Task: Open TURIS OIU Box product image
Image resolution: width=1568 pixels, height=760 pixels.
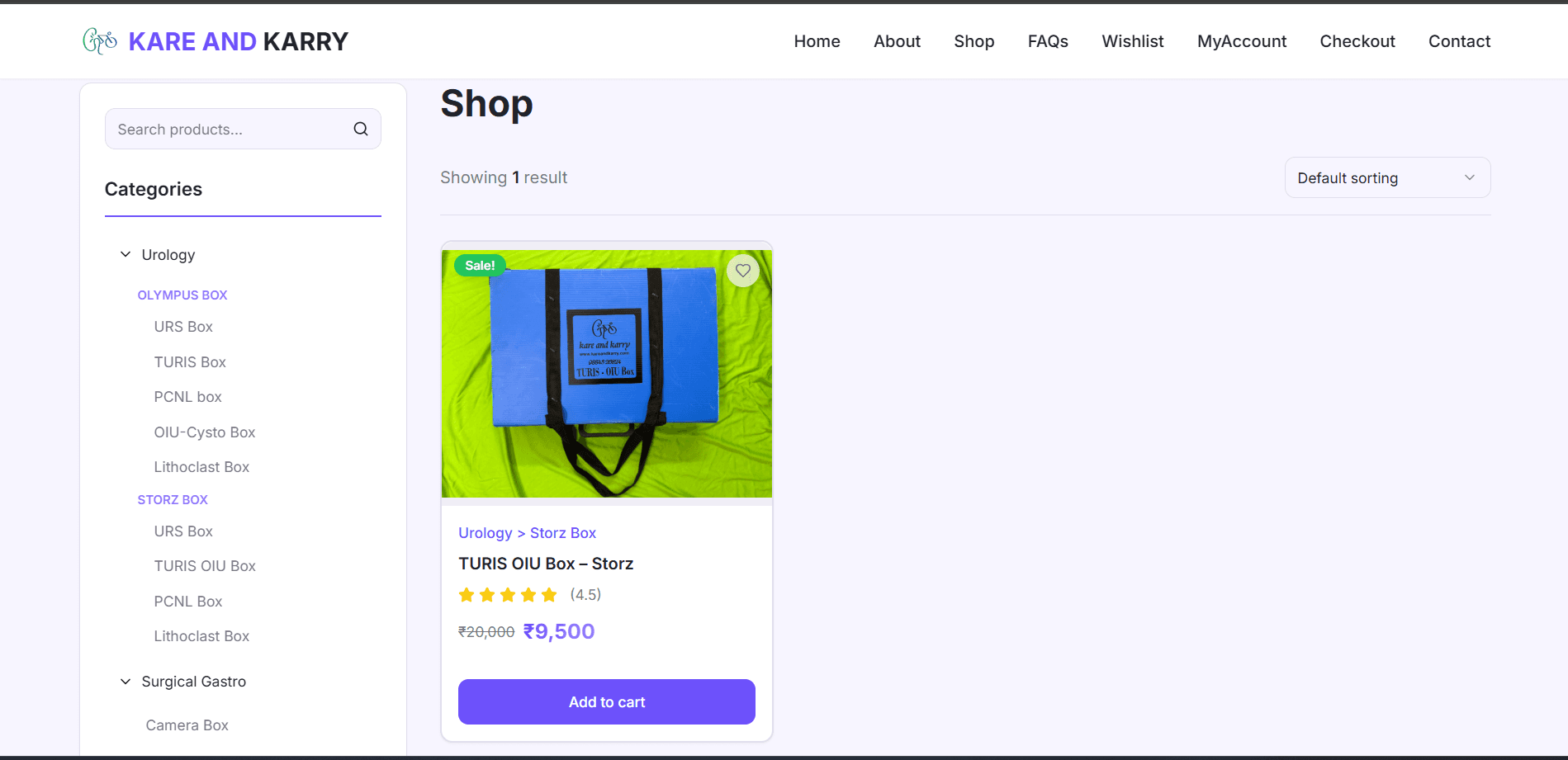Action: 606,373
